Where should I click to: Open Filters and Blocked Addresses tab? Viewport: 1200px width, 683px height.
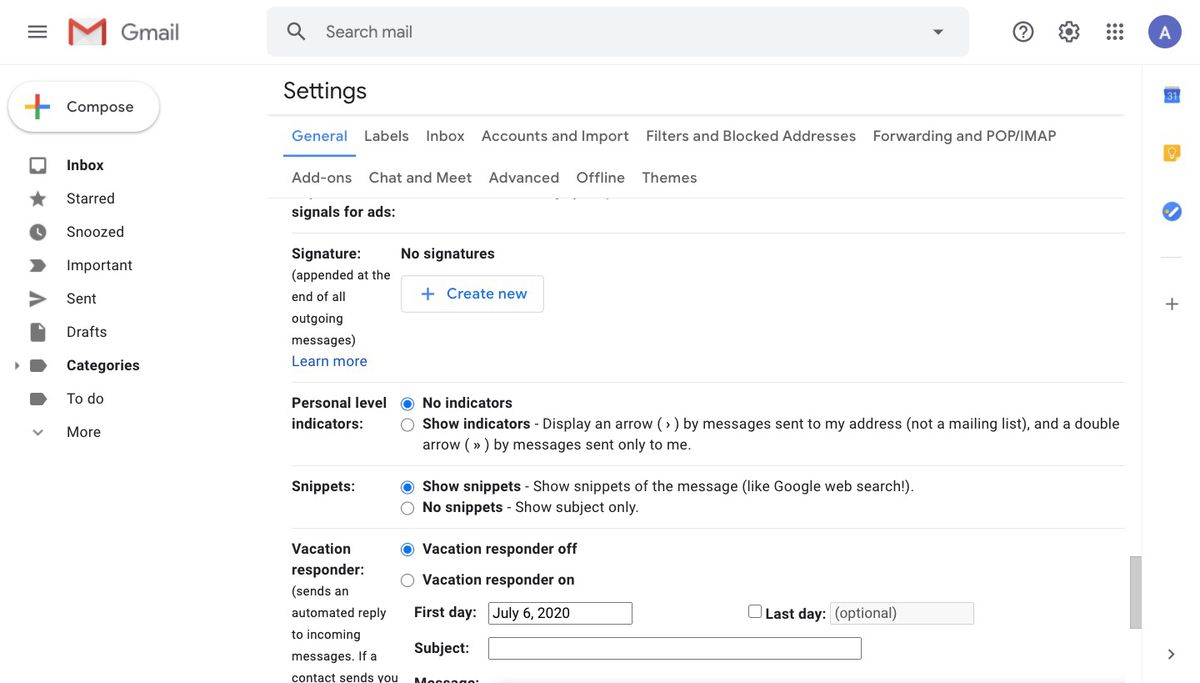click(751, 136)
